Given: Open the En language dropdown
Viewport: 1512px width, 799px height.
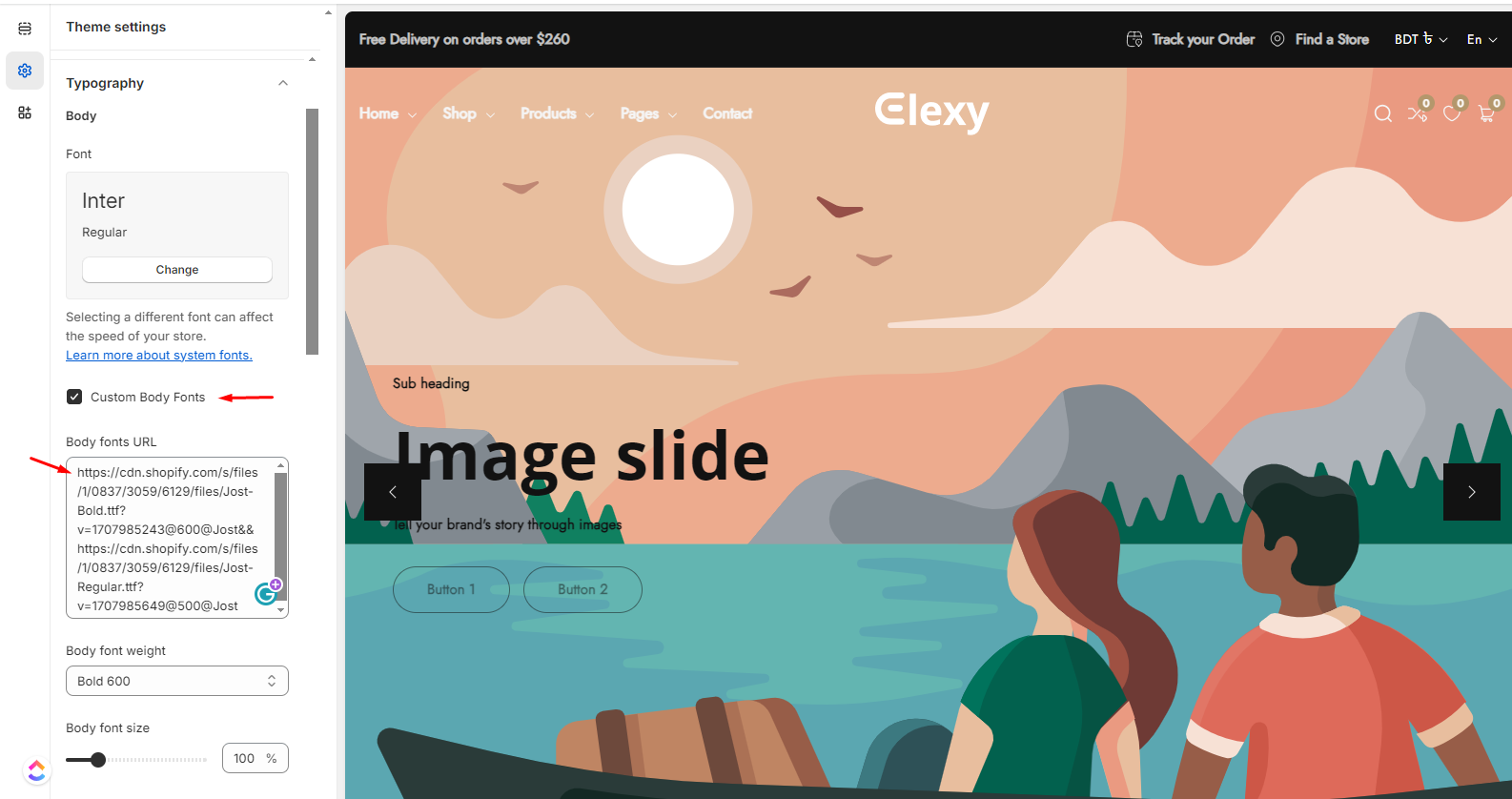Looking at the screenshot, I should [x=1481, y=39].
